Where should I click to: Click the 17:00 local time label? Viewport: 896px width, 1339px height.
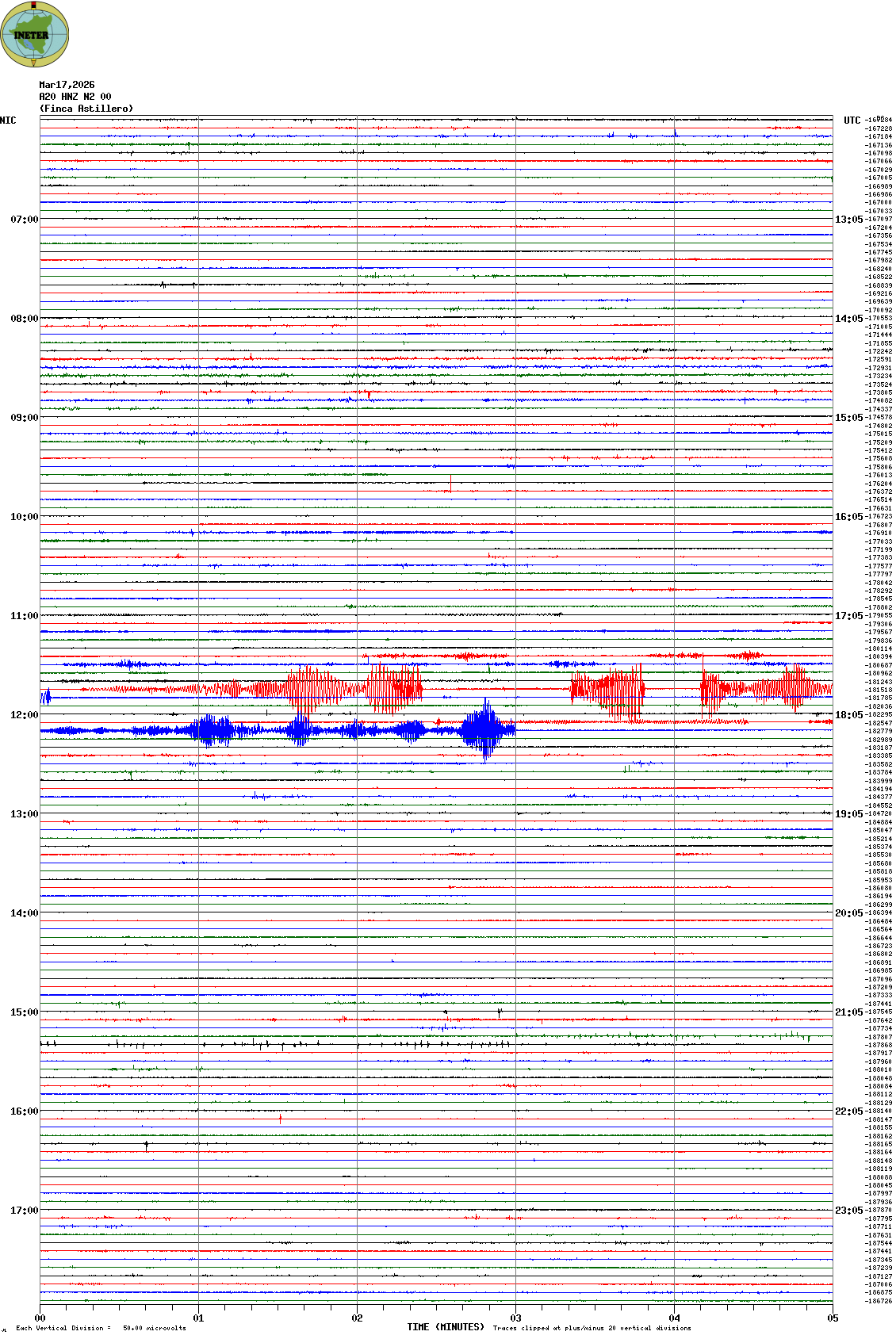[x=24, y=1211]
